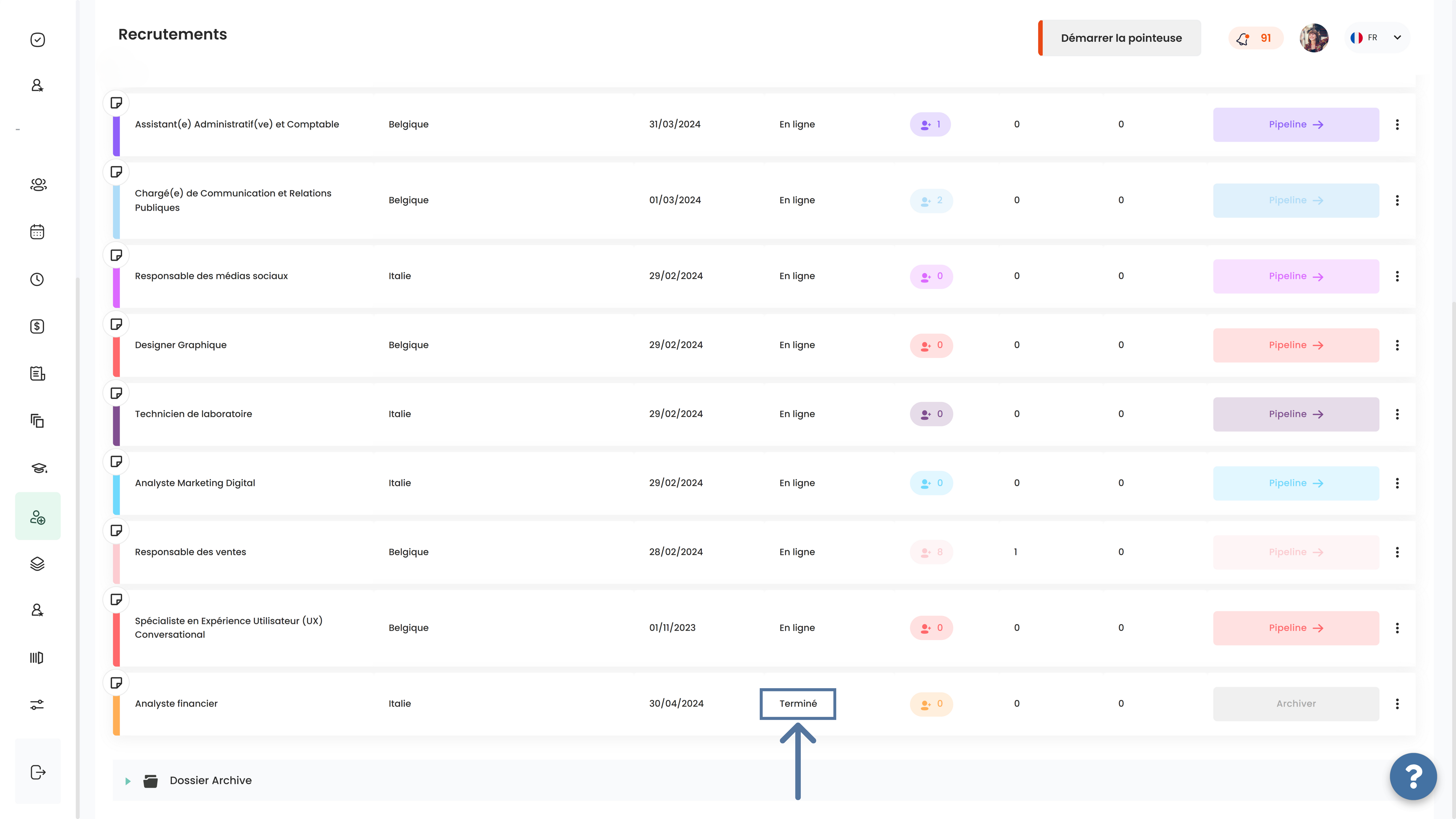
Task: Click the job title Technicien de laboratoire
Action: click(193, 414)
